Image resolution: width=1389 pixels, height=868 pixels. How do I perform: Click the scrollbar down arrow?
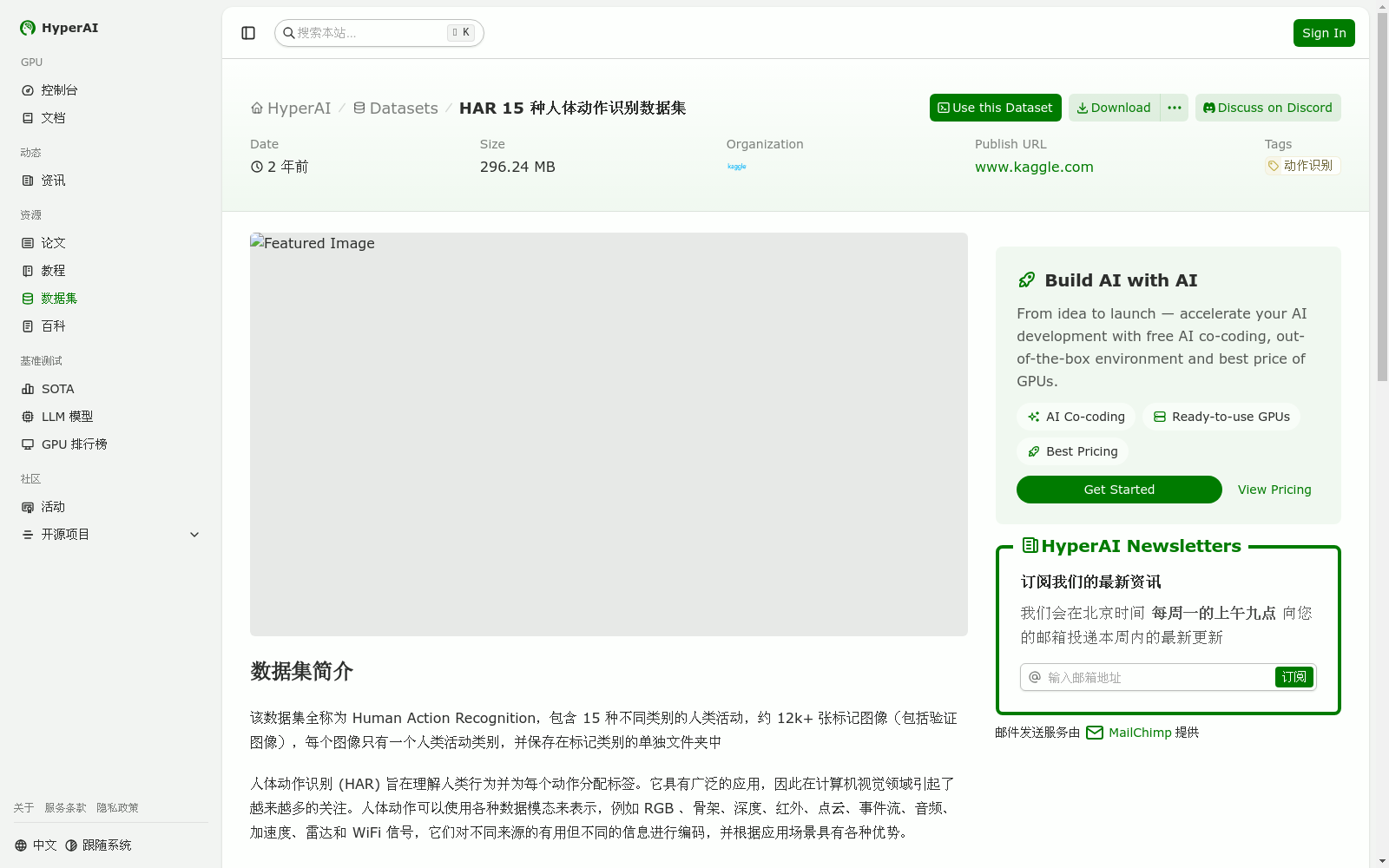[x=1382, y=861]
